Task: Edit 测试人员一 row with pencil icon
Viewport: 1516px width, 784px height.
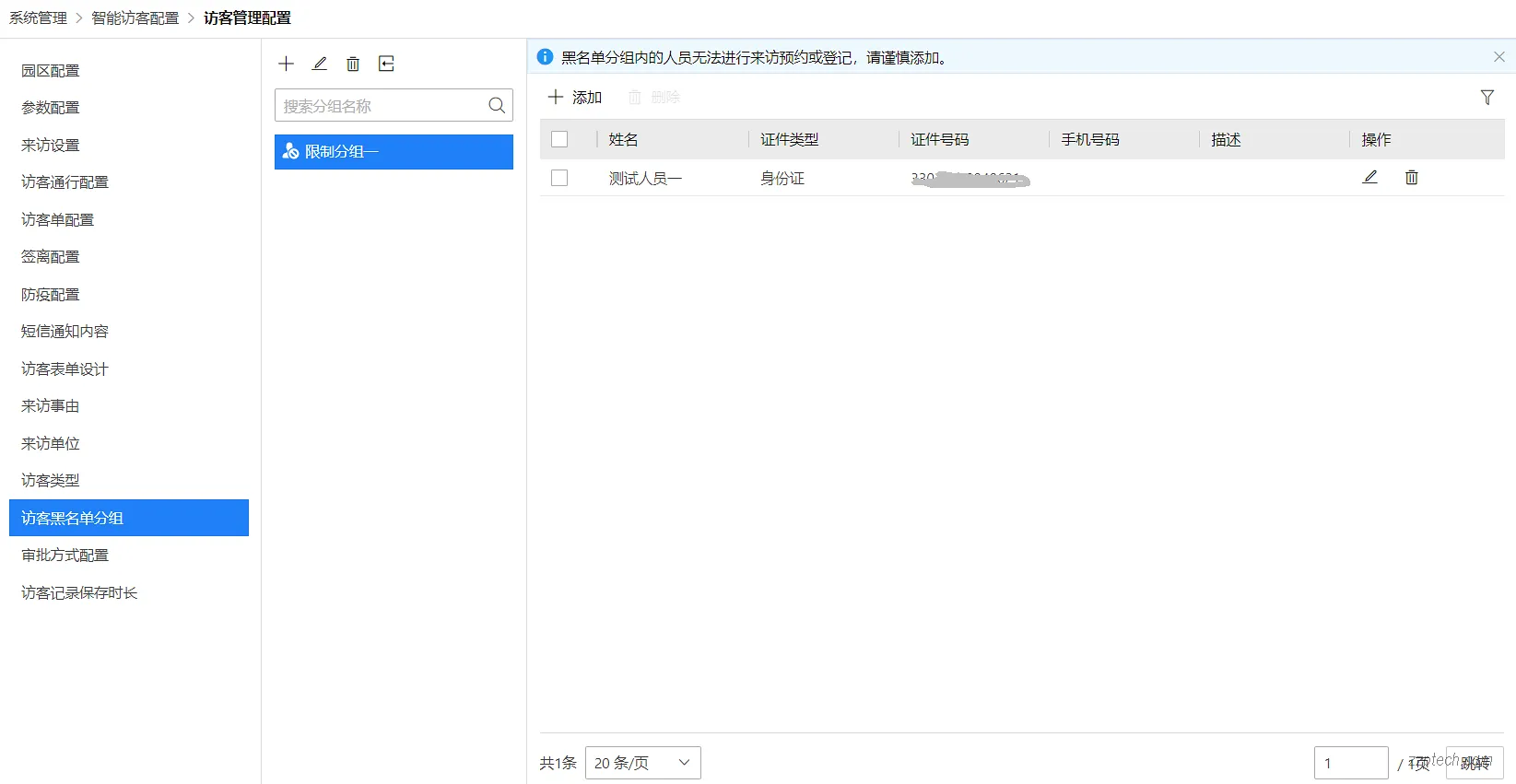Action: pyautogui.click(x=1369, y=177)
